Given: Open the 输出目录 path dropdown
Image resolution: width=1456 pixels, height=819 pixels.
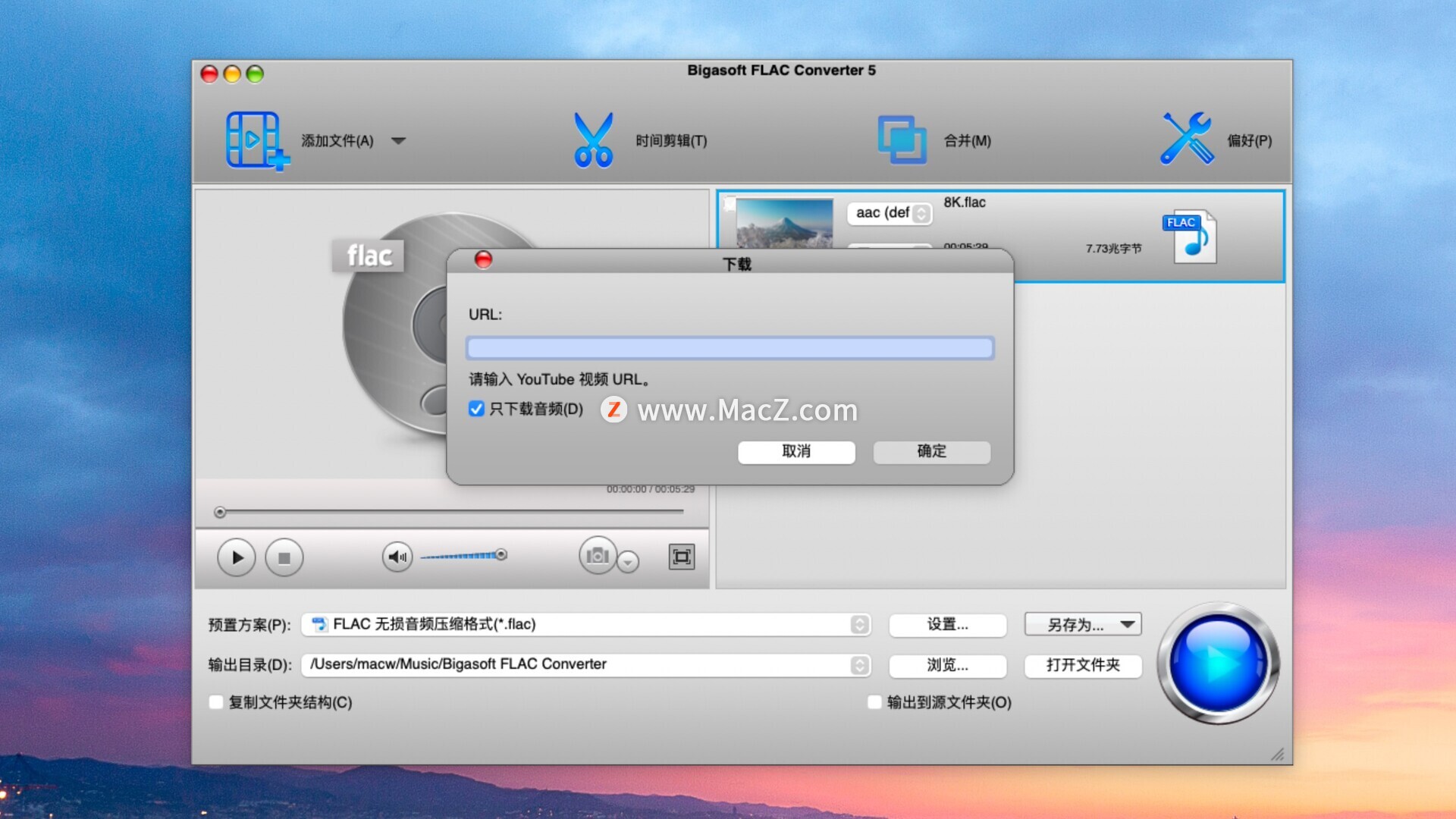Looking at the screenshot, I should 585,664.
